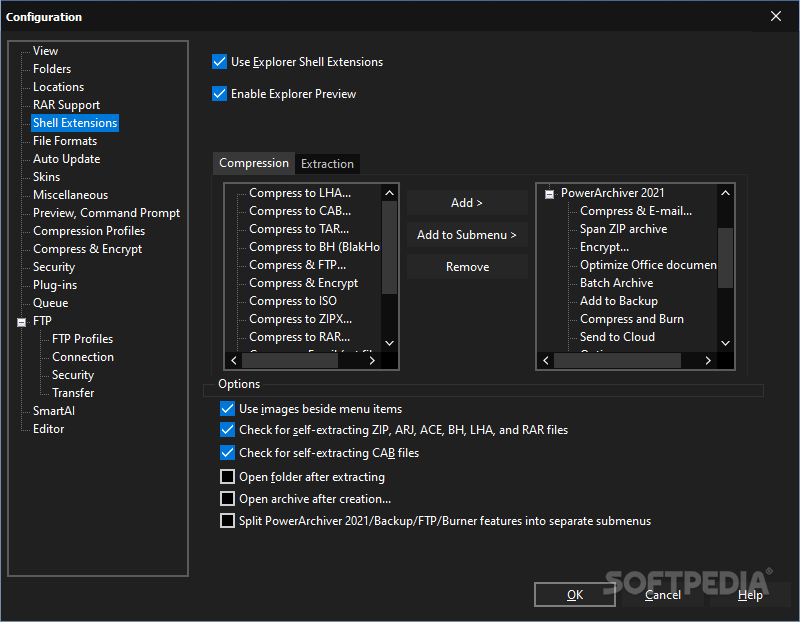Select Compress to LHA... item
Viewport: 800px width, 622px height.
point(300,193)
